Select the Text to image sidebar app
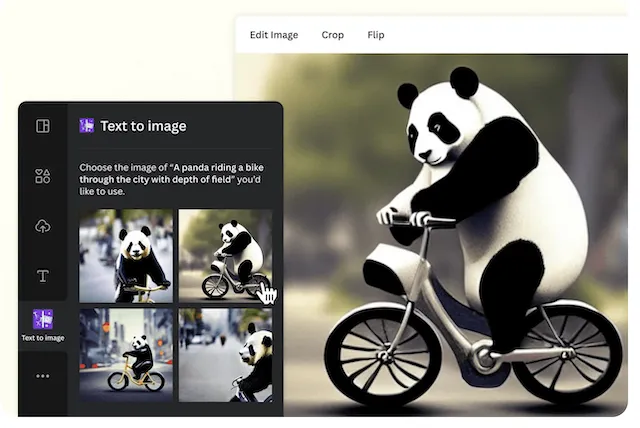 click(42, 325)
